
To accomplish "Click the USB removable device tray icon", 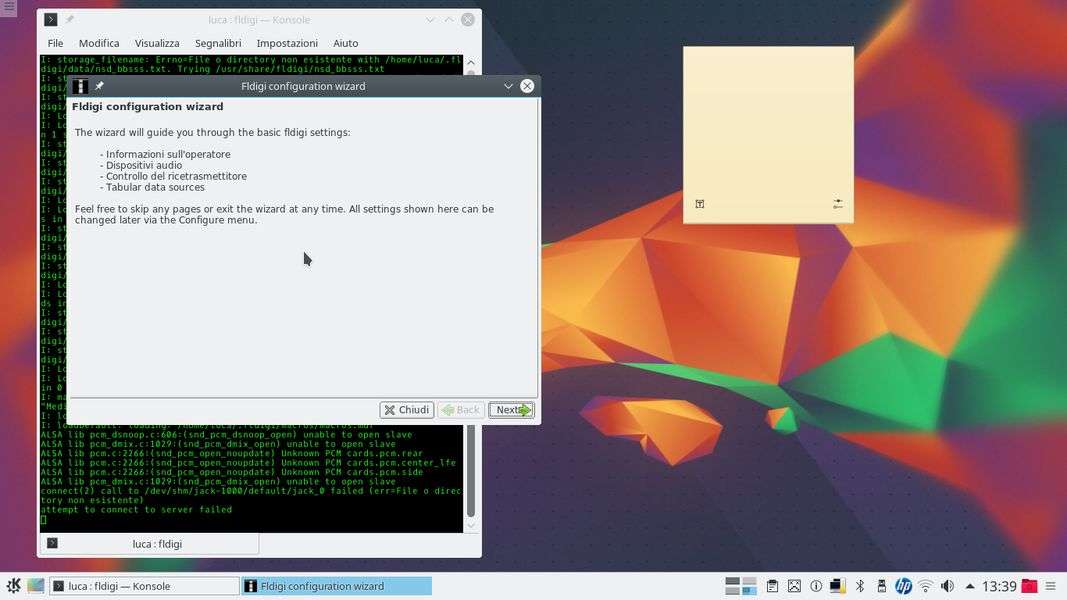I will pyautogui.click(x=881, y=586).
